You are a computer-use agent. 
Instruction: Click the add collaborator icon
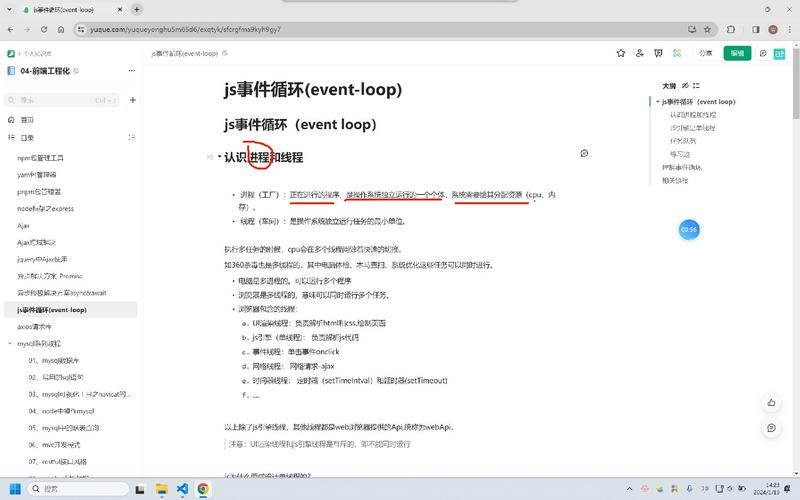(639, 53)
